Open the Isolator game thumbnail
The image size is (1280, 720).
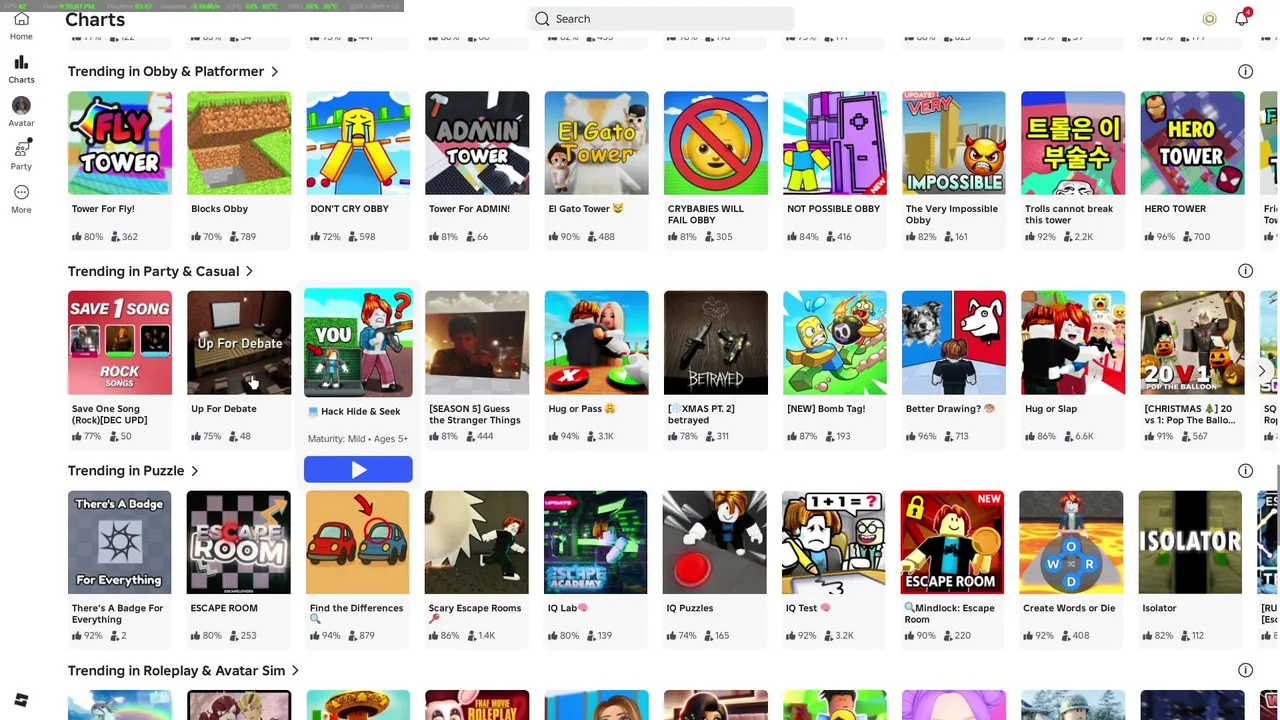click(1190, 542)
